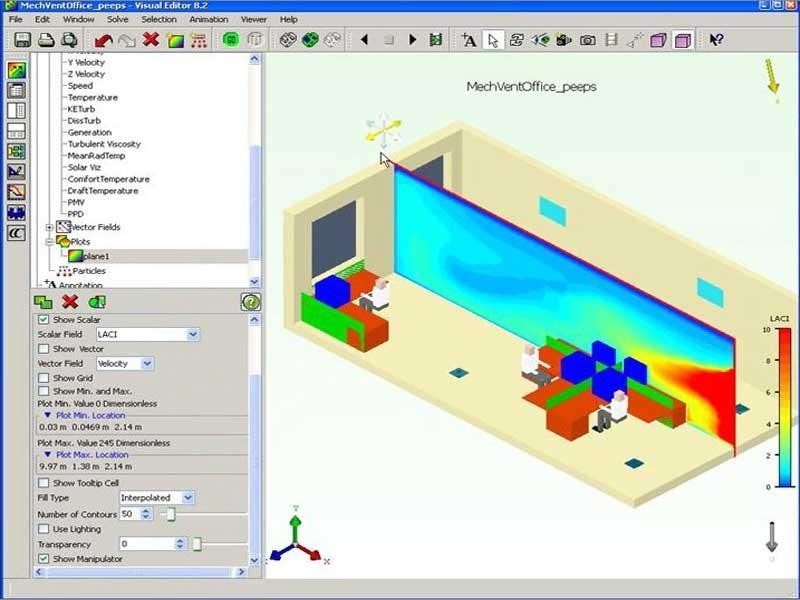The width and height of the screenshot is (800, 600).
Task: Open the Solve menu
Action: [x=117, y=19]
